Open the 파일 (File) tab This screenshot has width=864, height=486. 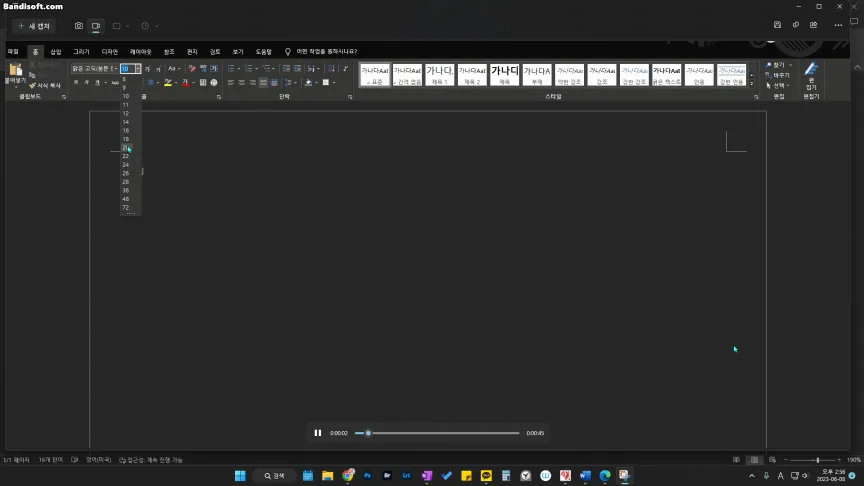pos(13,52)
